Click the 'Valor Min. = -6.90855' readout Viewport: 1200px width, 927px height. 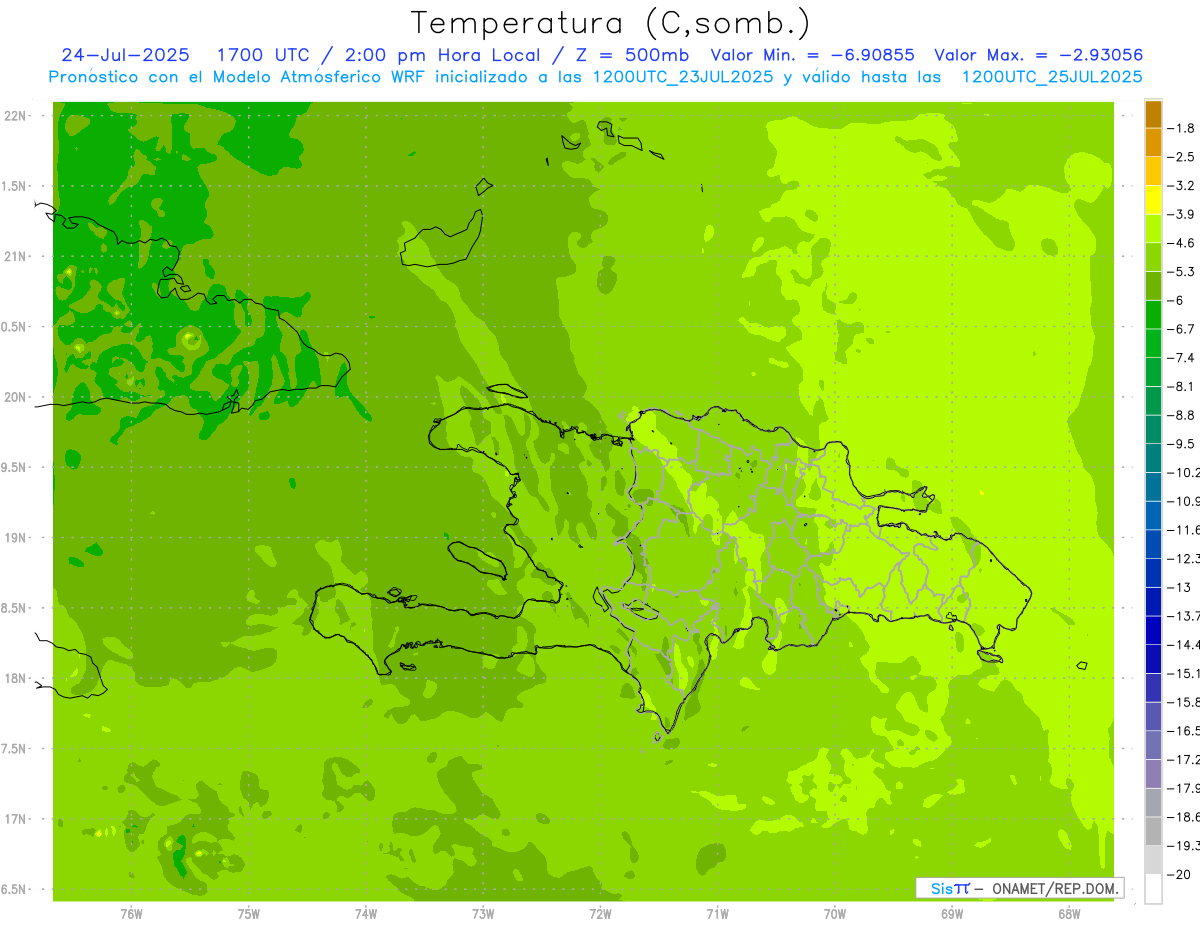point(813,55)
